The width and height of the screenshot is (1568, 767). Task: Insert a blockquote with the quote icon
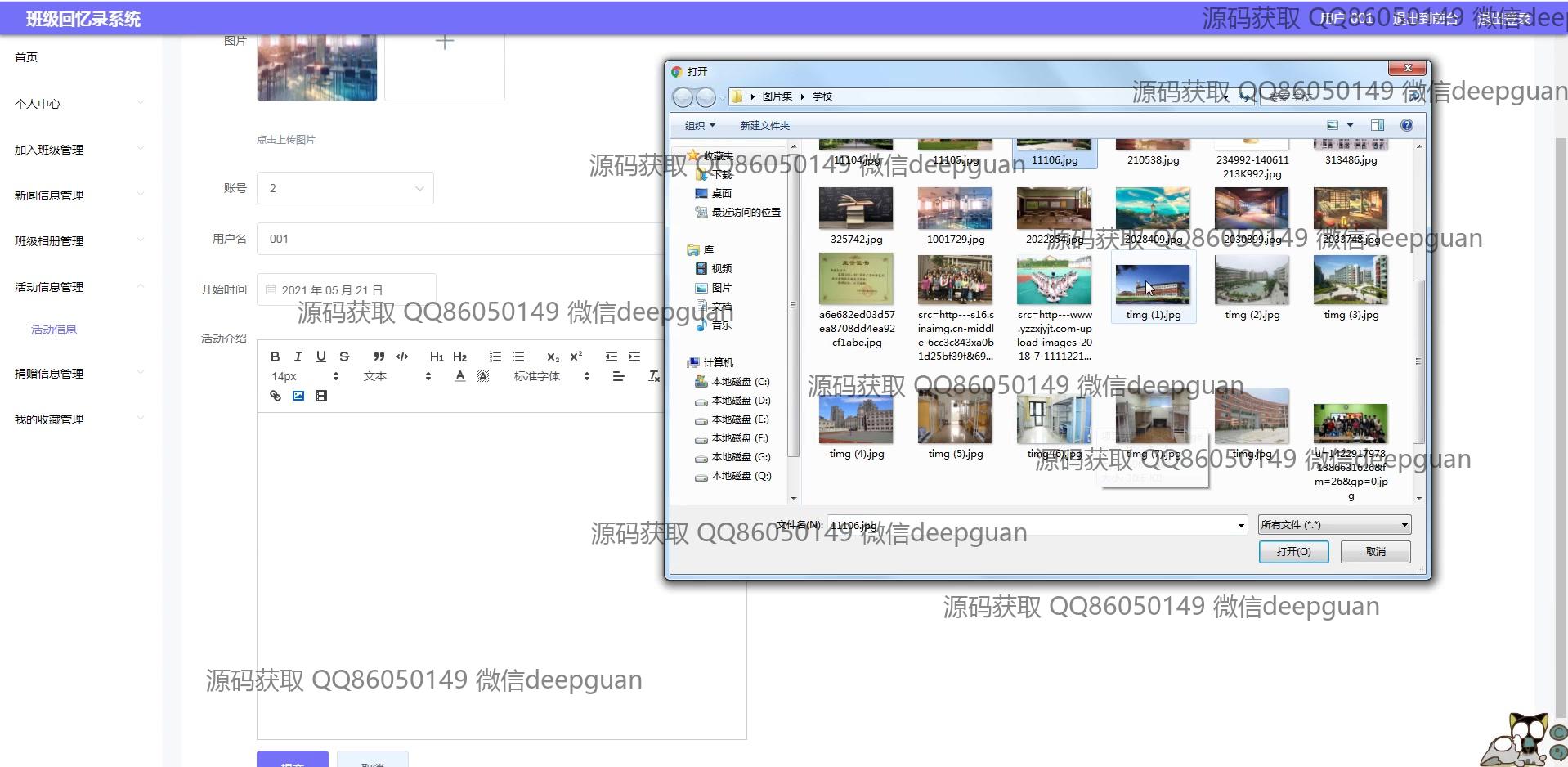(x=379, y=357)
